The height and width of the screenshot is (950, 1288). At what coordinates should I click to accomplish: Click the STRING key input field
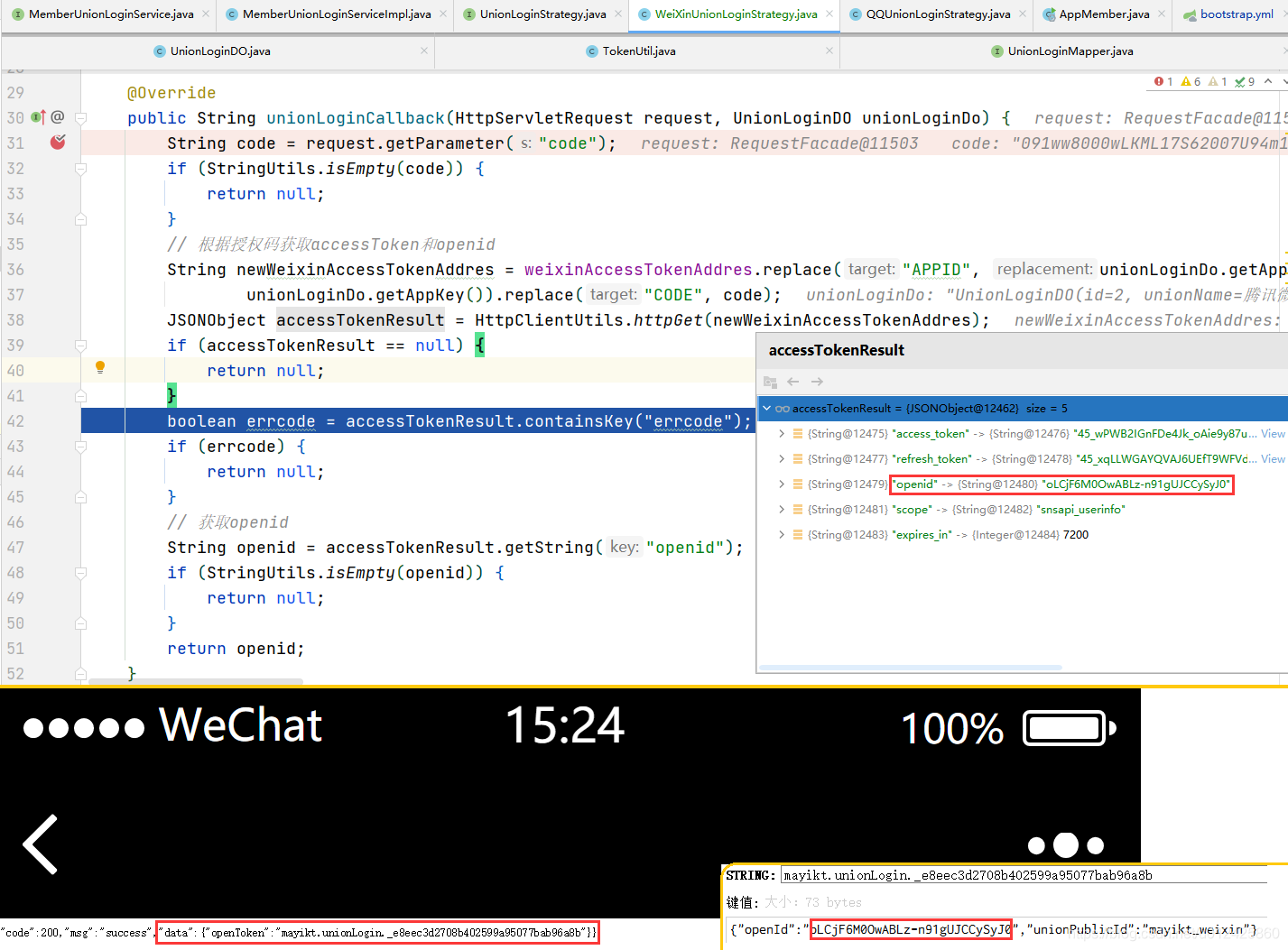click(1024, 875)
